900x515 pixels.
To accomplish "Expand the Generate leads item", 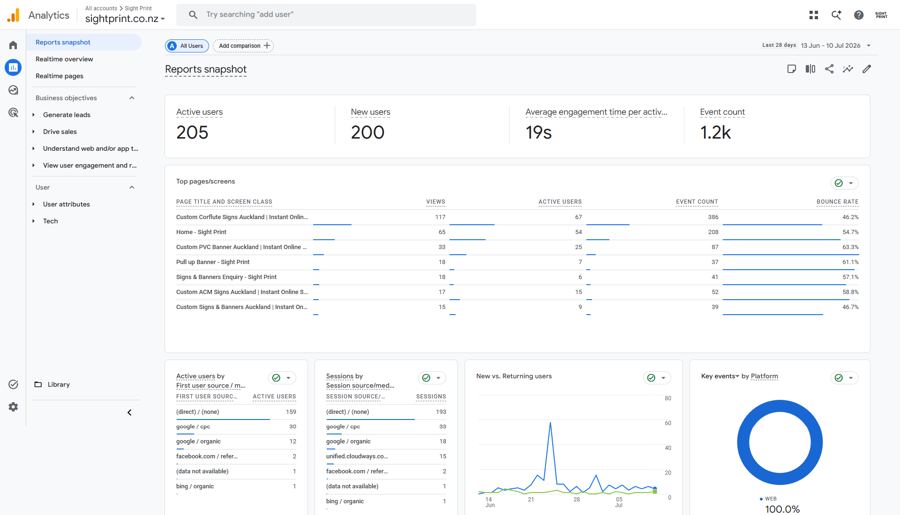I will [33, 115].
